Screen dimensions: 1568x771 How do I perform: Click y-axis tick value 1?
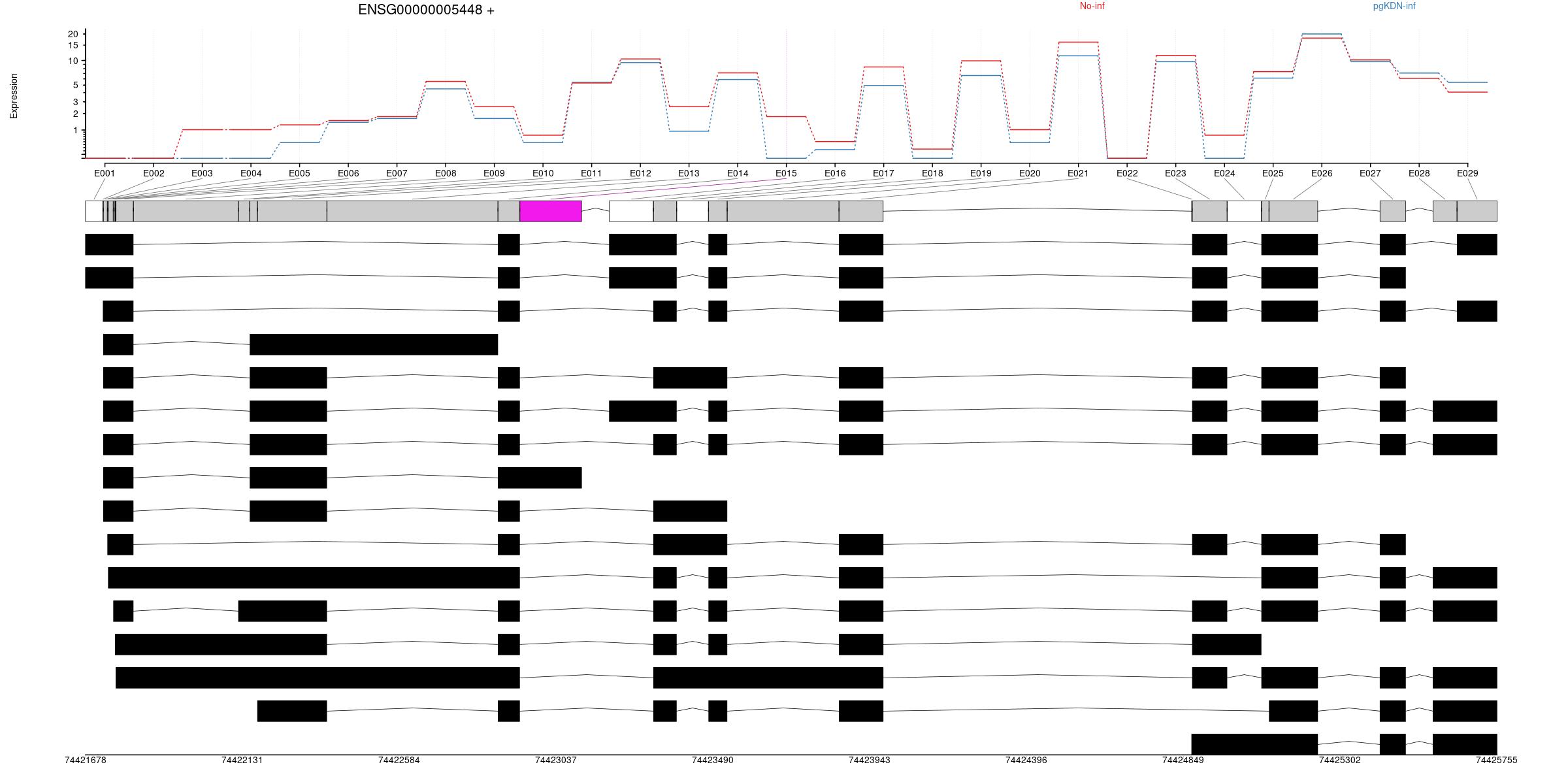point(76,130)
